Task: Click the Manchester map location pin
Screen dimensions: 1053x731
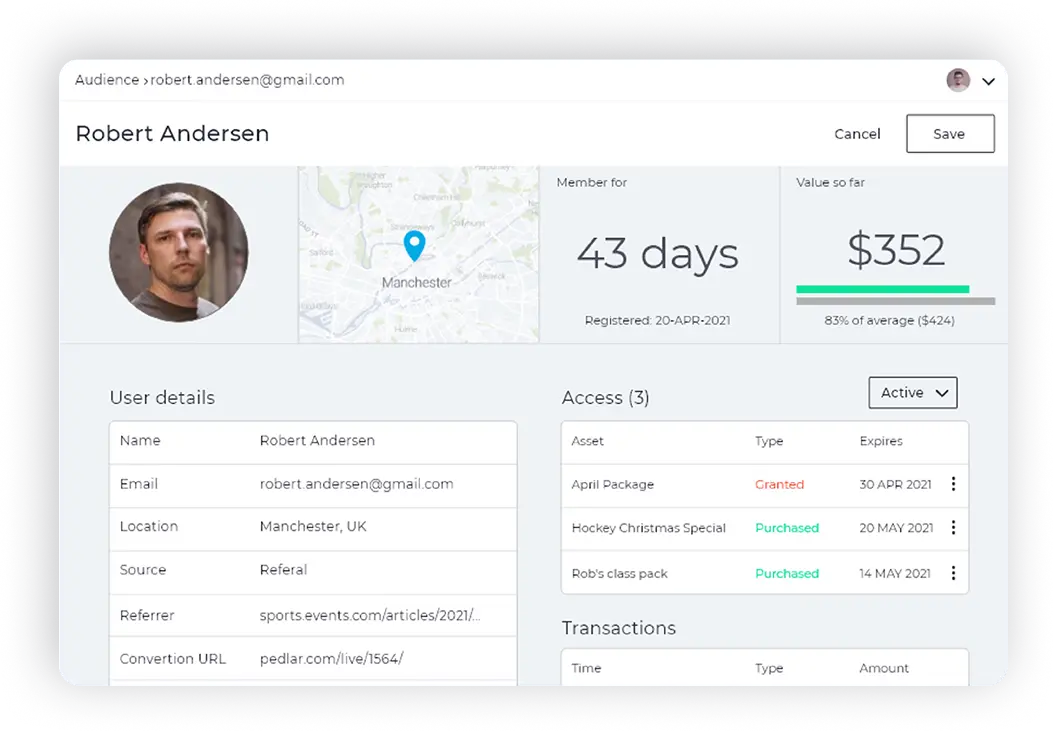Action: click(414, 246)
